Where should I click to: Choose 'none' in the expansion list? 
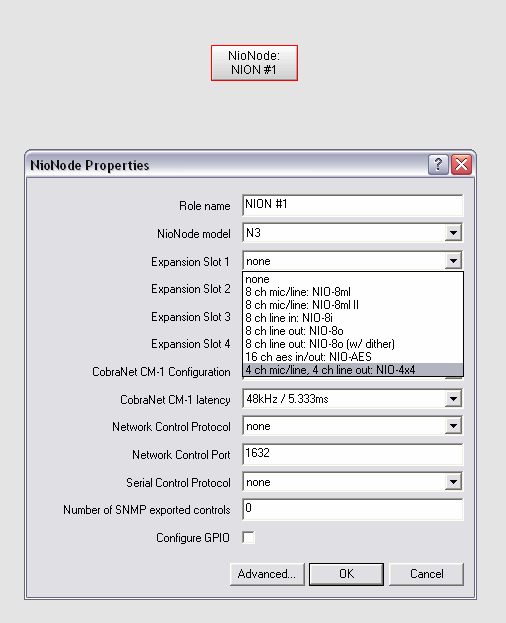353,279
